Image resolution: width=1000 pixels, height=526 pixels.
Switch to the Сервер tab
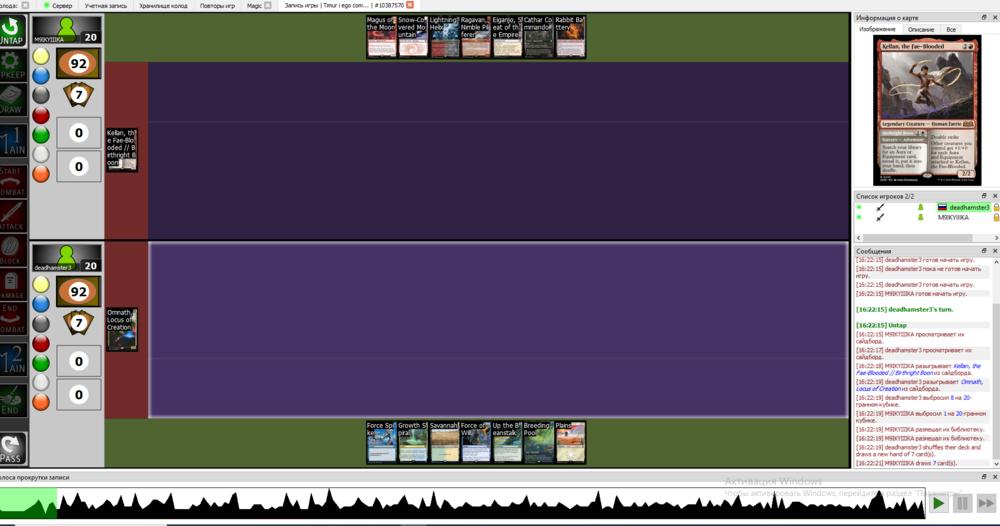[x=56, y=5]
